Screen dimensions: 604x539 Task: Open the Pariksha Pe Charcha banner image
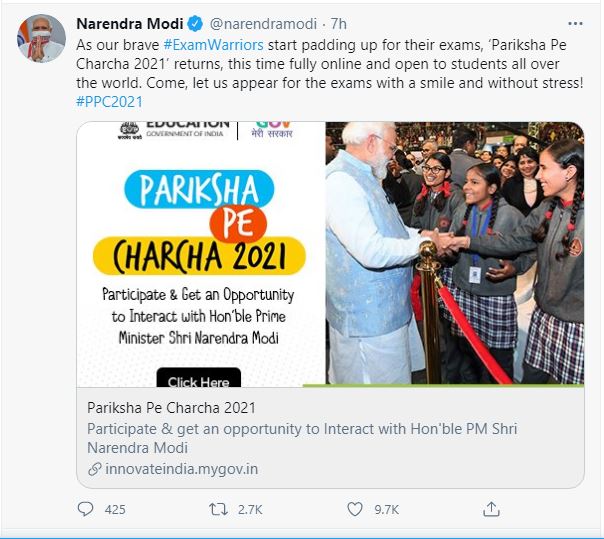pos(331,254)
